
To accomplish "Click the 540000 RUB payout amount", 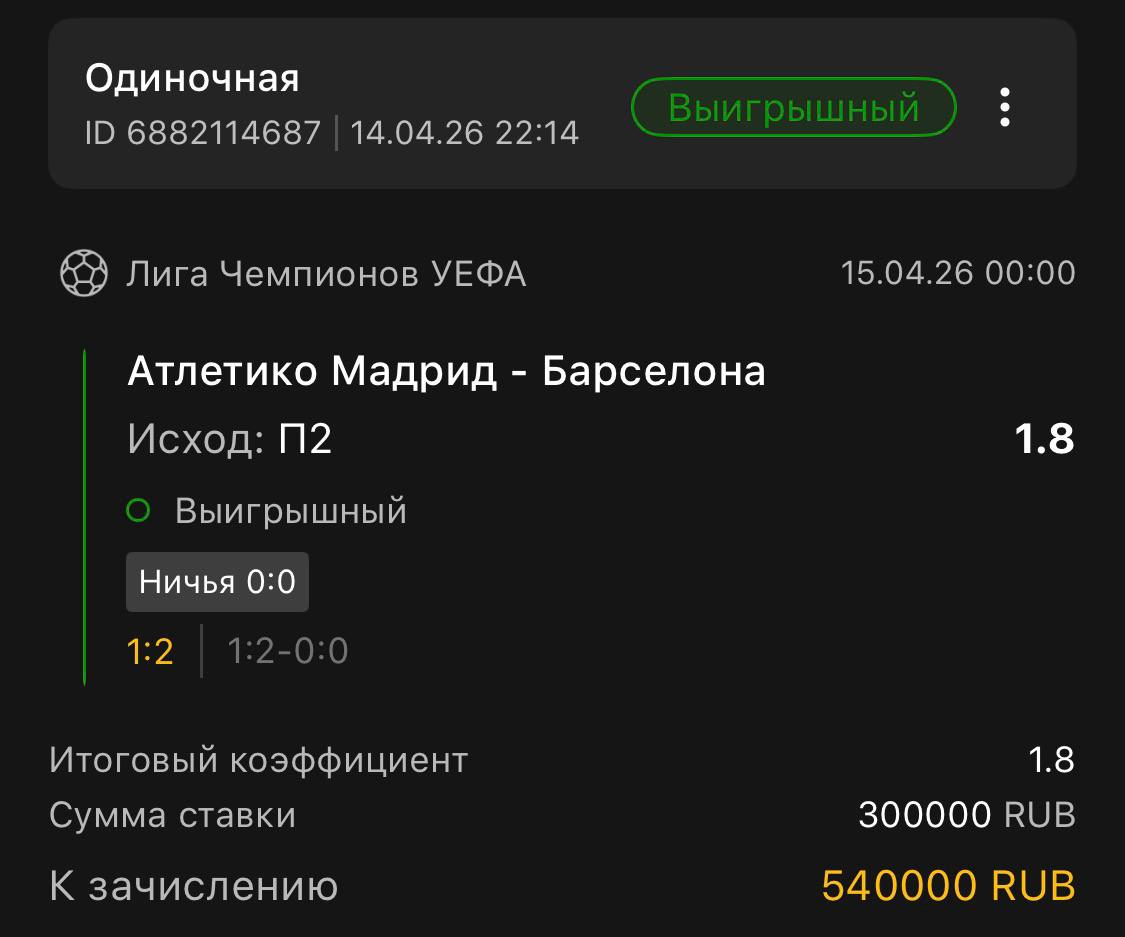I will 948,886.
